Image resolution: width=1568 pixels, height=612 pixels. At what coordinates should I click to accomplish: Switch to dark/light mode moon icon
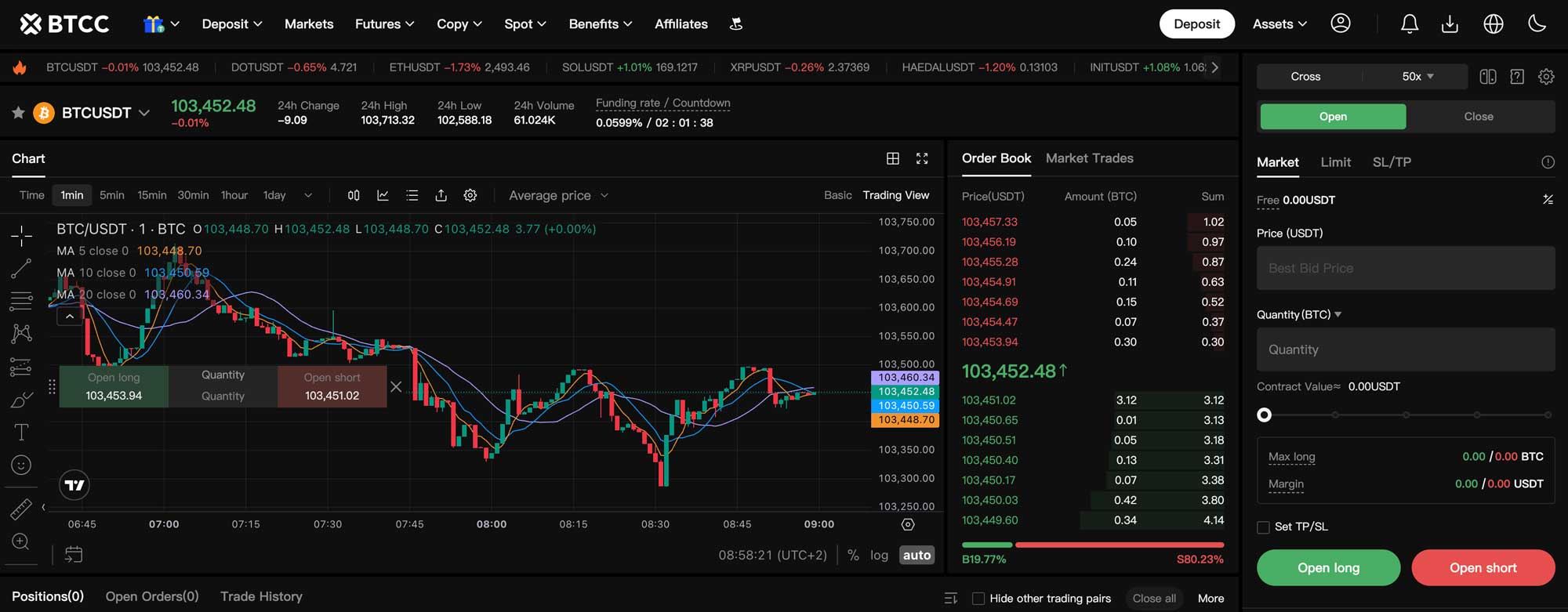(1537, 24)
